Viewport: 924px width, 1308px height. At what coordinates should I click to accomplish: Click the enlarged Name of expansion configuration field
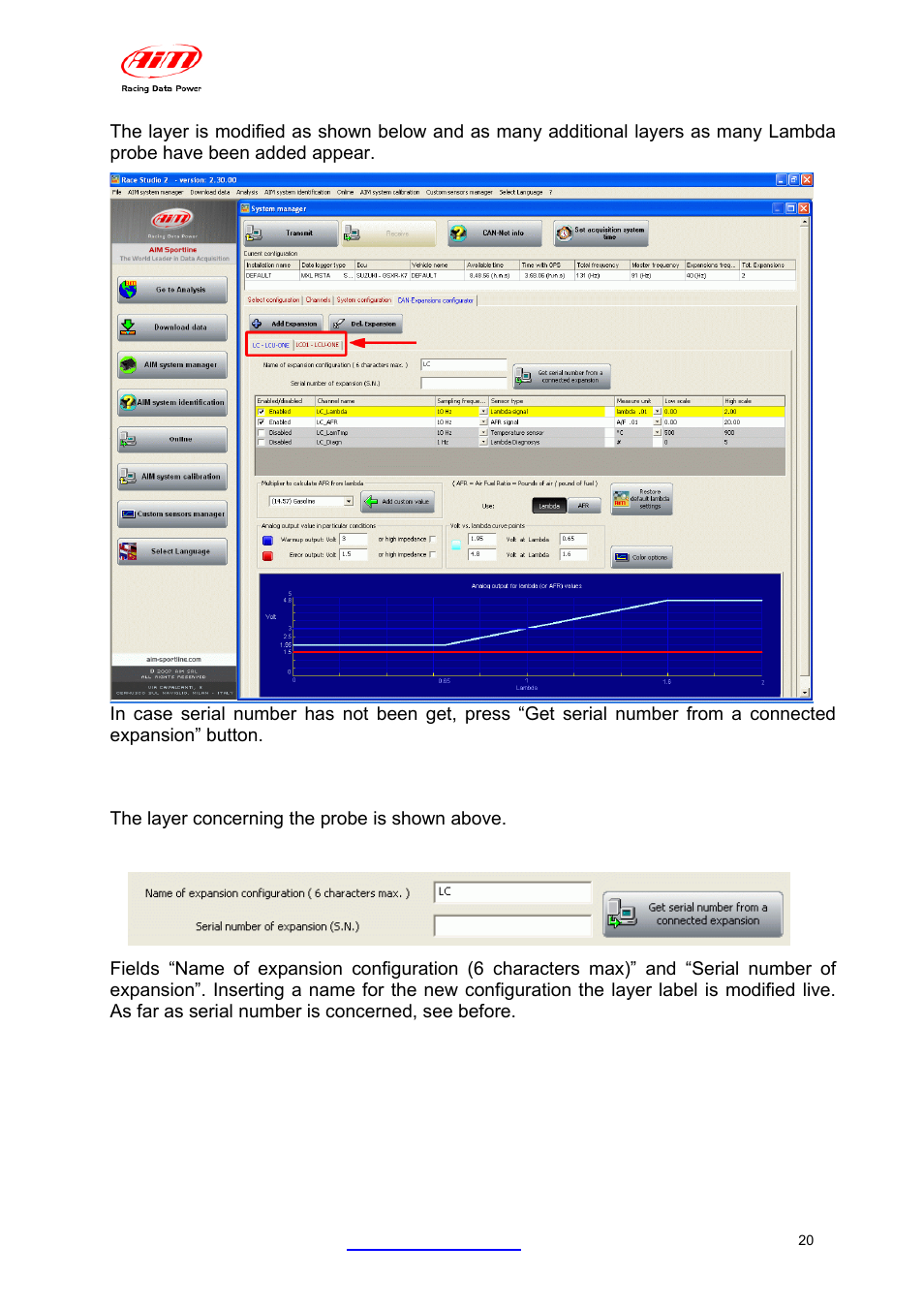click(x=512, y=892)
